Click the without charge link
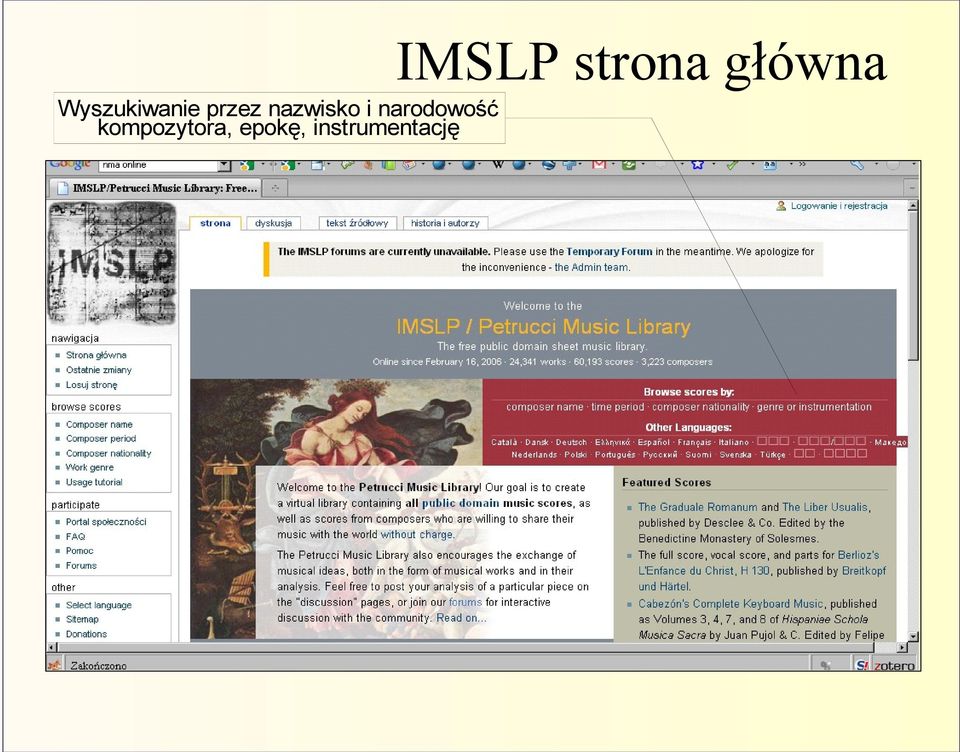Viewport: 960px width, 752px height. click(x=417, y=534)
